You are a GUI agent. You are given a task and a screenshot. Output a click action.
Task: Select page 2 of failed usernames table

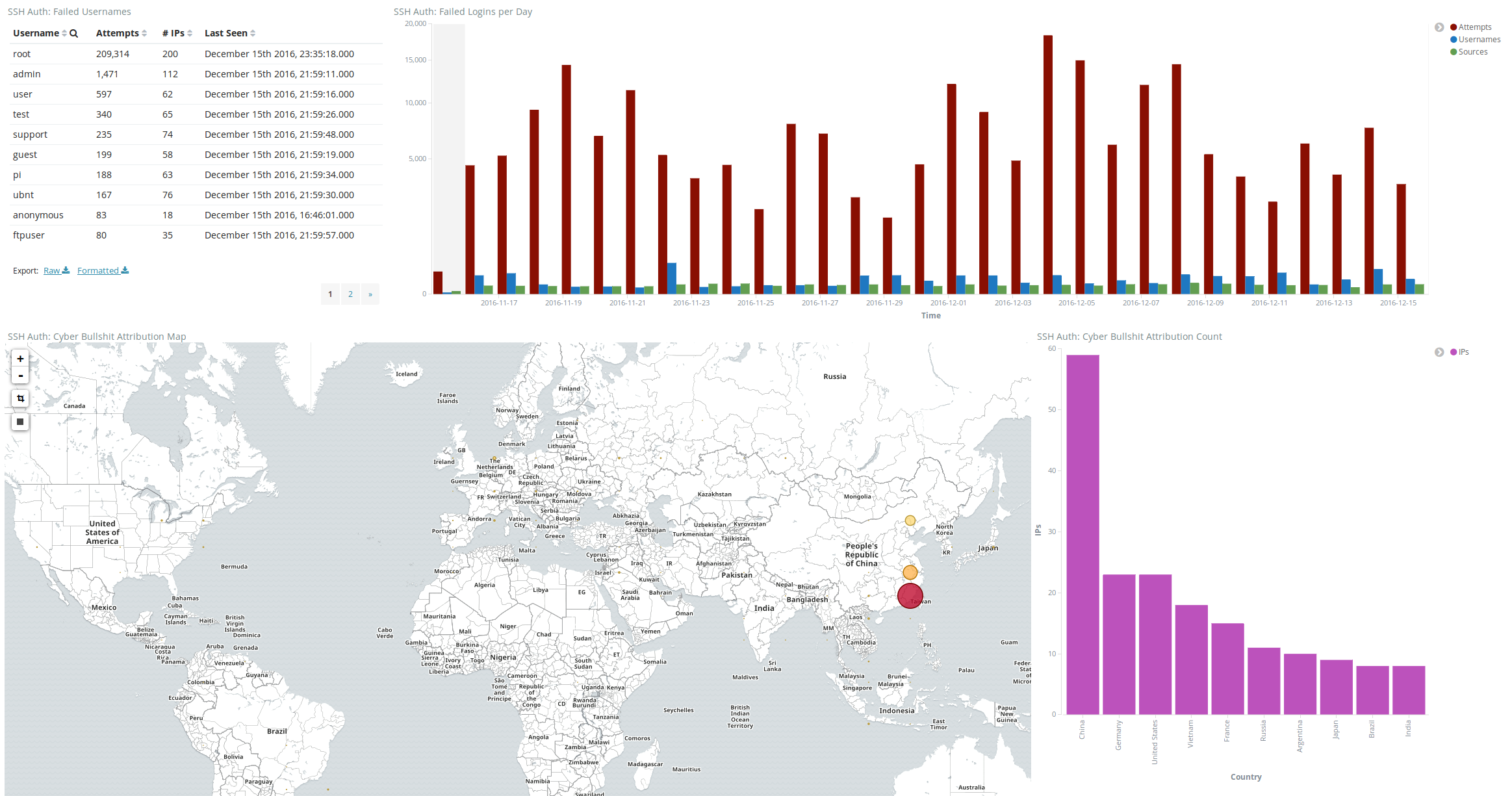[x=351, y=293]
